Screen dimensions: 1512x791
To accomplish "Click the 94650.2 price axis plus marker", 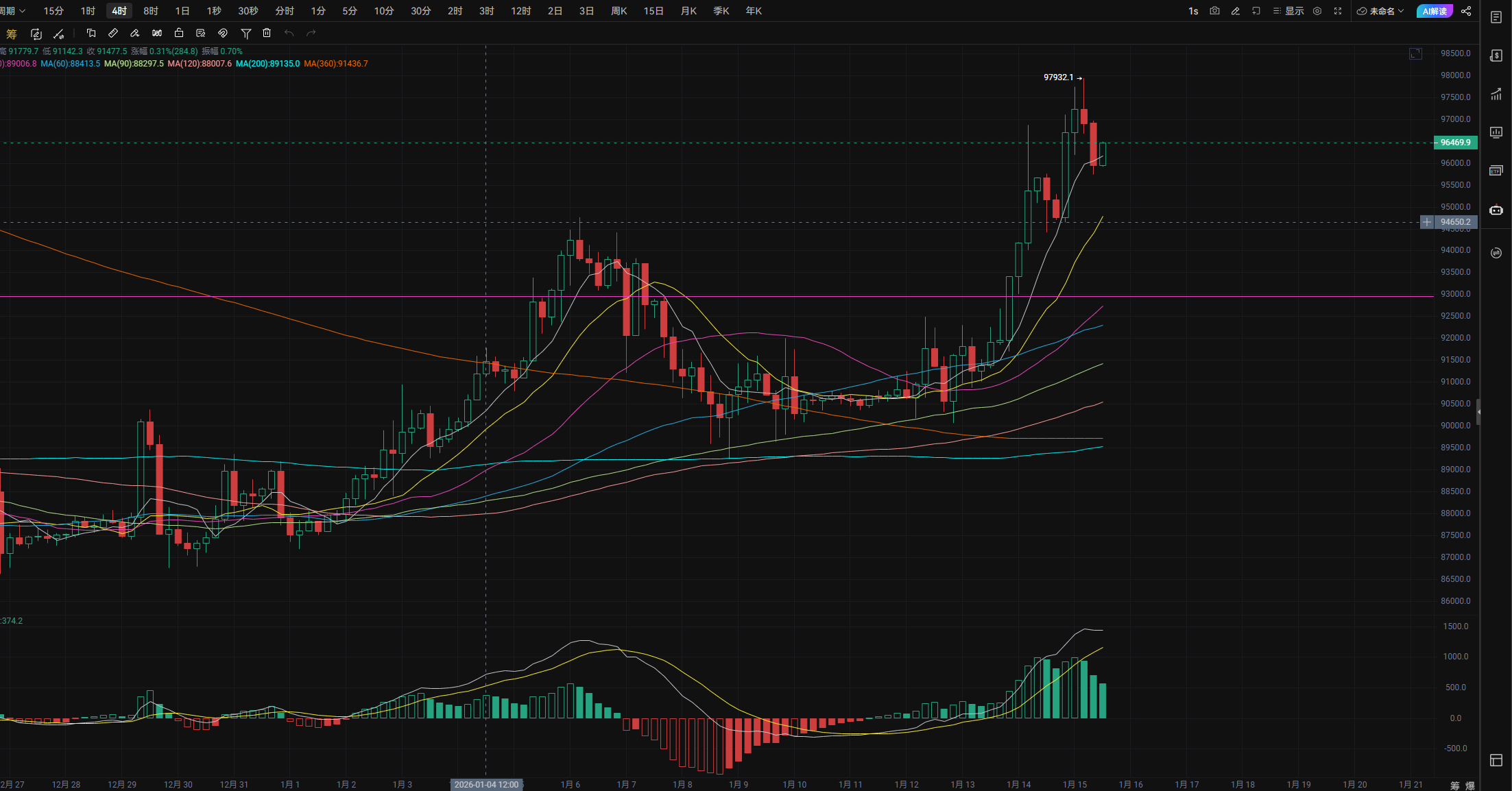I will pyautogui.click(x=1427, y=222).
